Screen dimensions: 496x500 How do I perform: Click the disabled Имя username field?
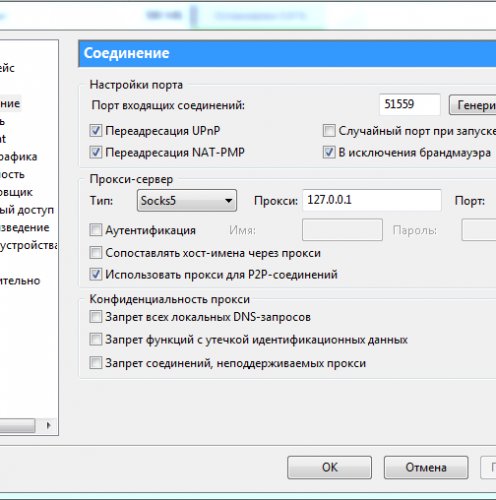pyautogui.click(x=342, y=230)
